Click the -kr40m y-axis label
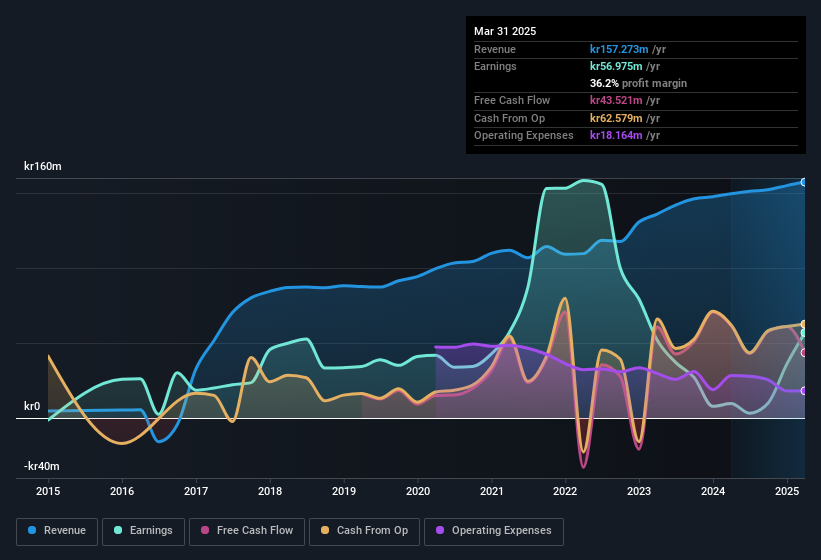This screenshot has width=821, height=560. tap(41, 466)
